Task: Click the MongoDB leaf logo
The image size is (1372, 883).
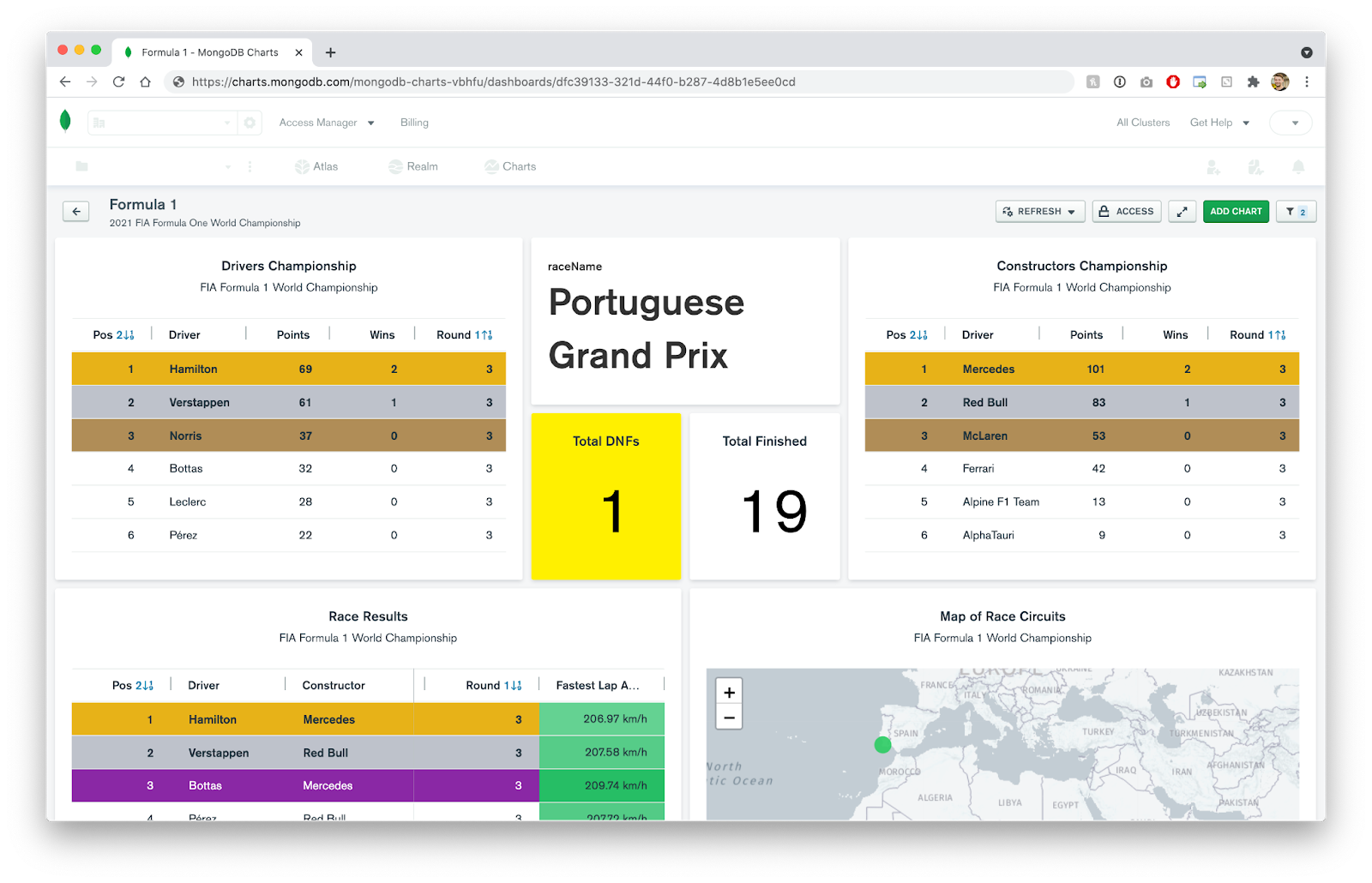Action: point(65,122)
